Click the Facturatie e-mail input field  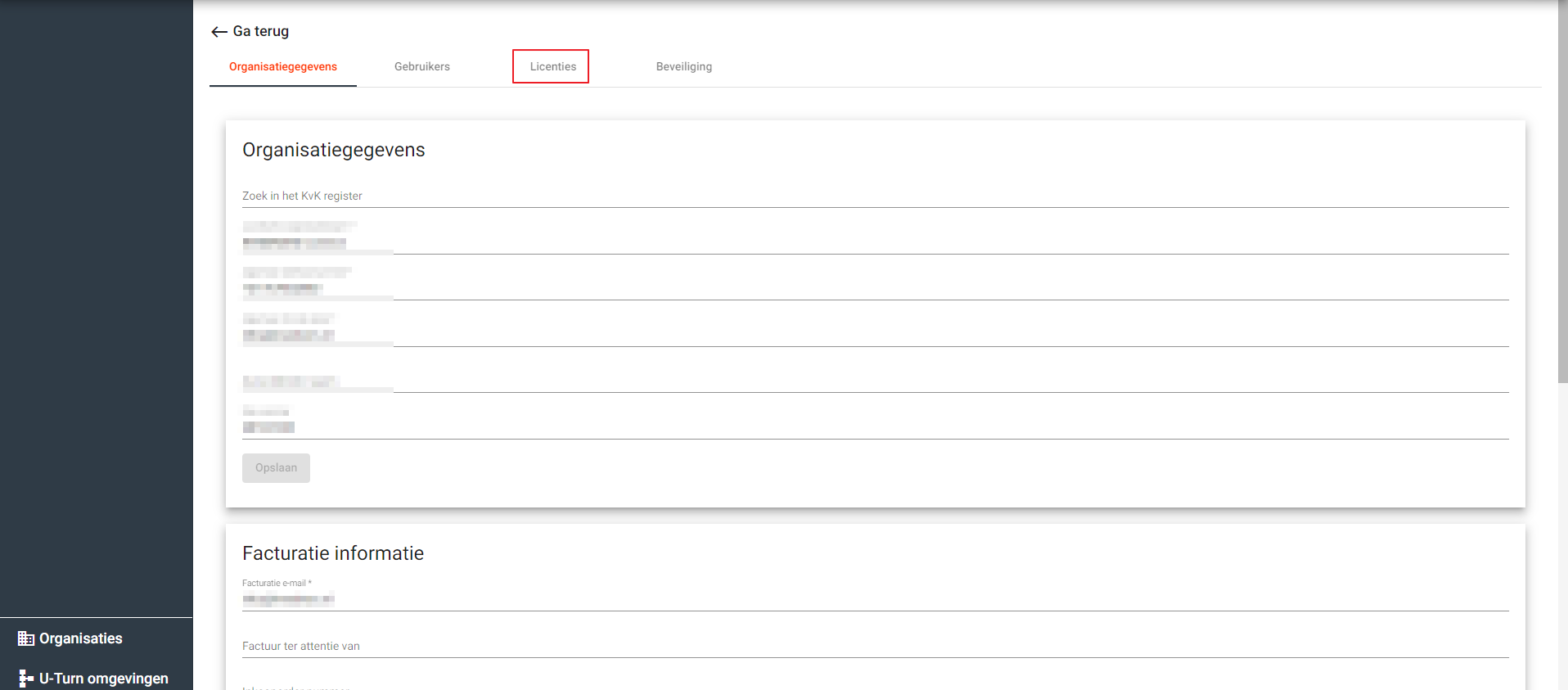[x=875, y=599]
